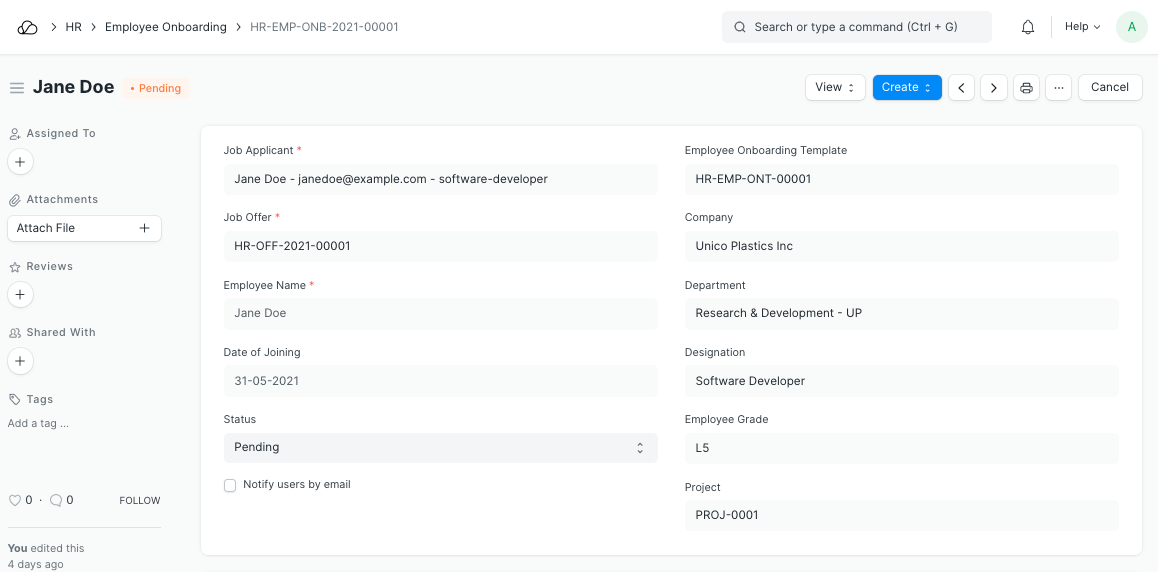Image resolution: width=1158 pixels, height=572 pixels.
Task: Open the Status dropdown showing Pending
Action: [x=440, y=448]
